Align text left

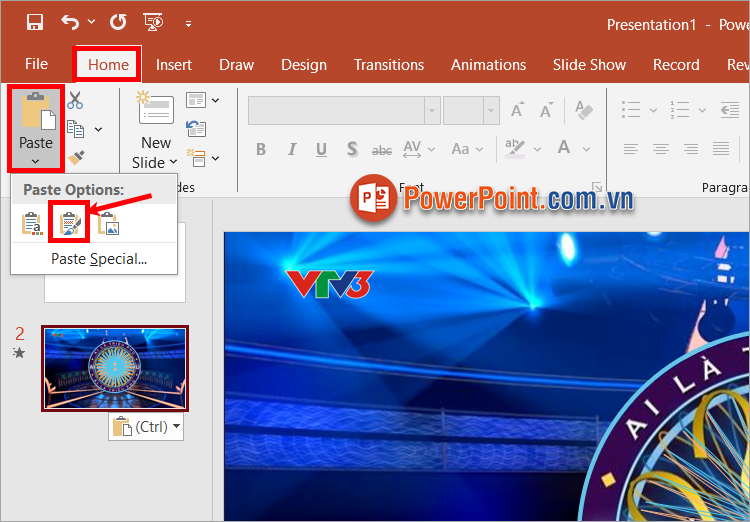click(x=631, y=149)
